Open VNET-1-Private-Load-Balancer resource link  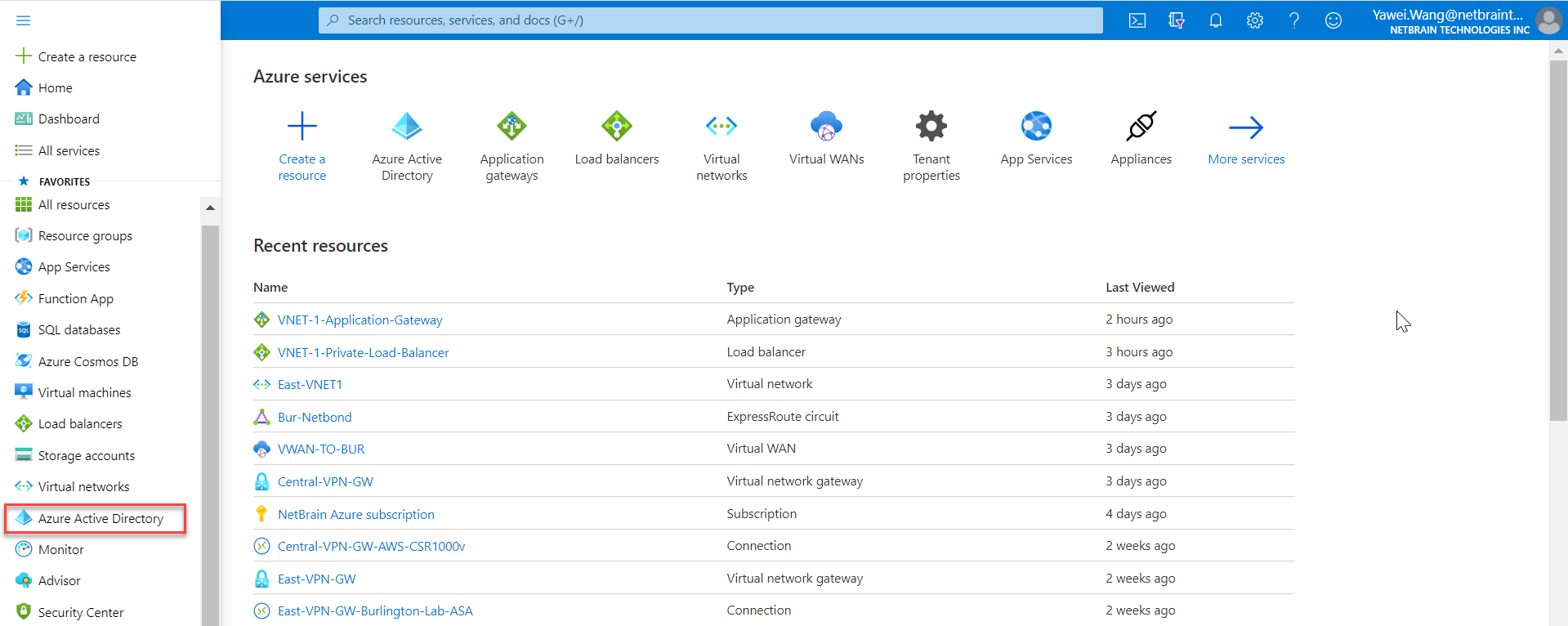pos(364,352)
